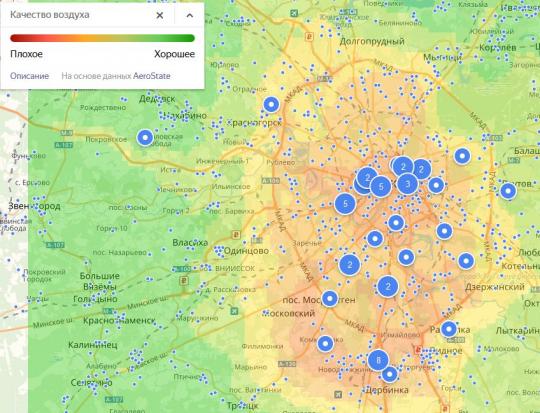Screen dimensions: 540x413
Task: Click the Качество воздуха panel title
Action: tap(50, 15)
